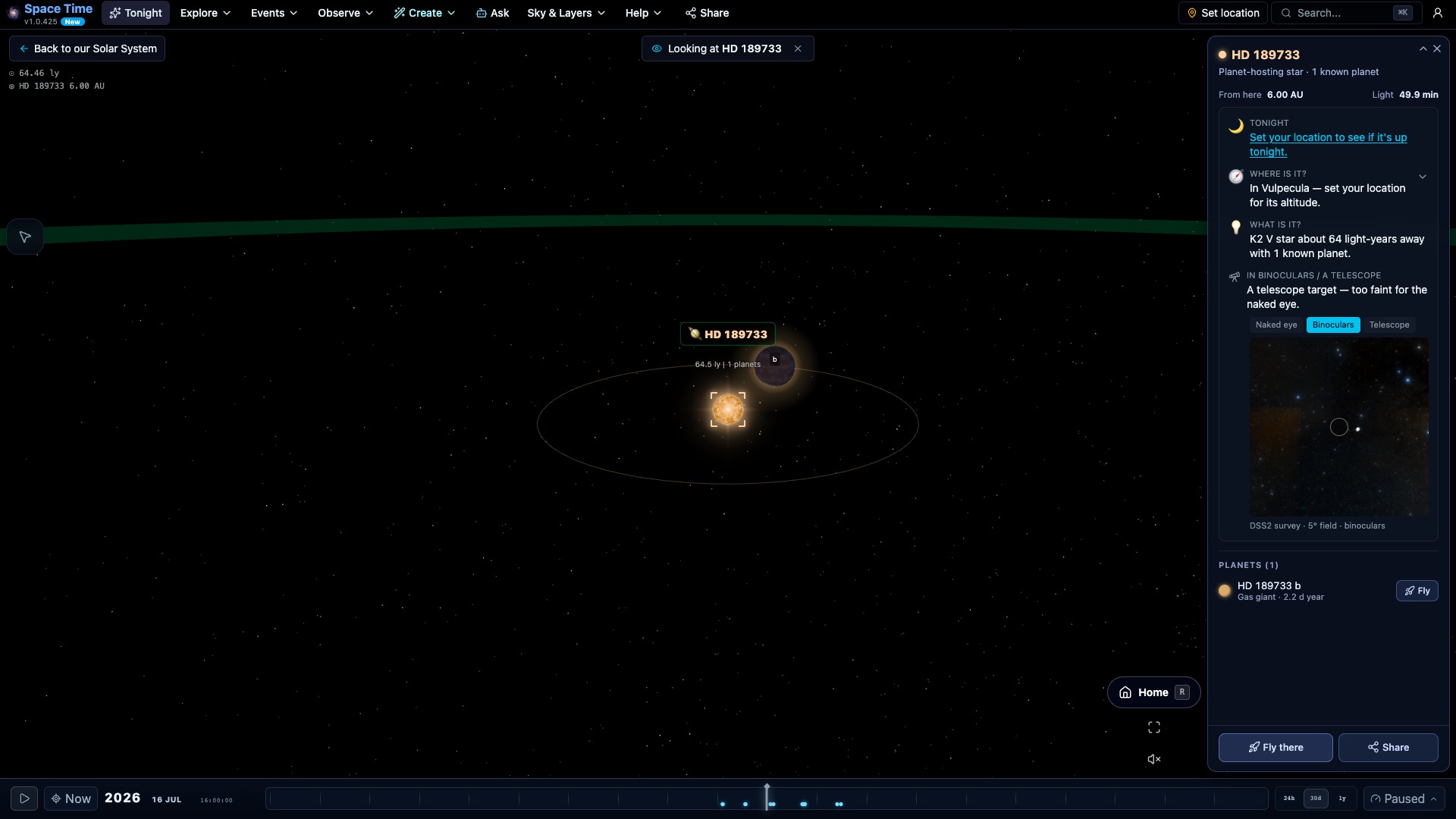This screenshot has width=1456, height=819.
Task: Open the Tonight view
Action: (x=136, y=13)
